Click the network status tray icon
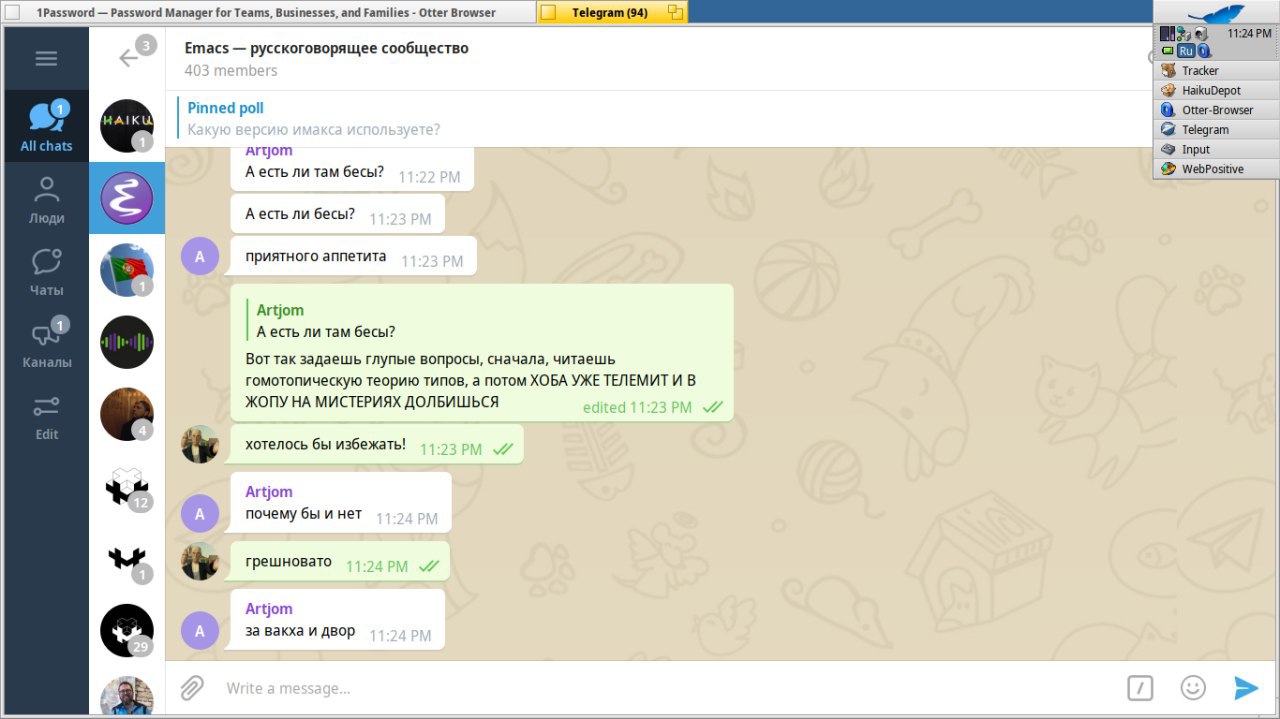The image size is (1280, 719). click(x=1184, y=33)
